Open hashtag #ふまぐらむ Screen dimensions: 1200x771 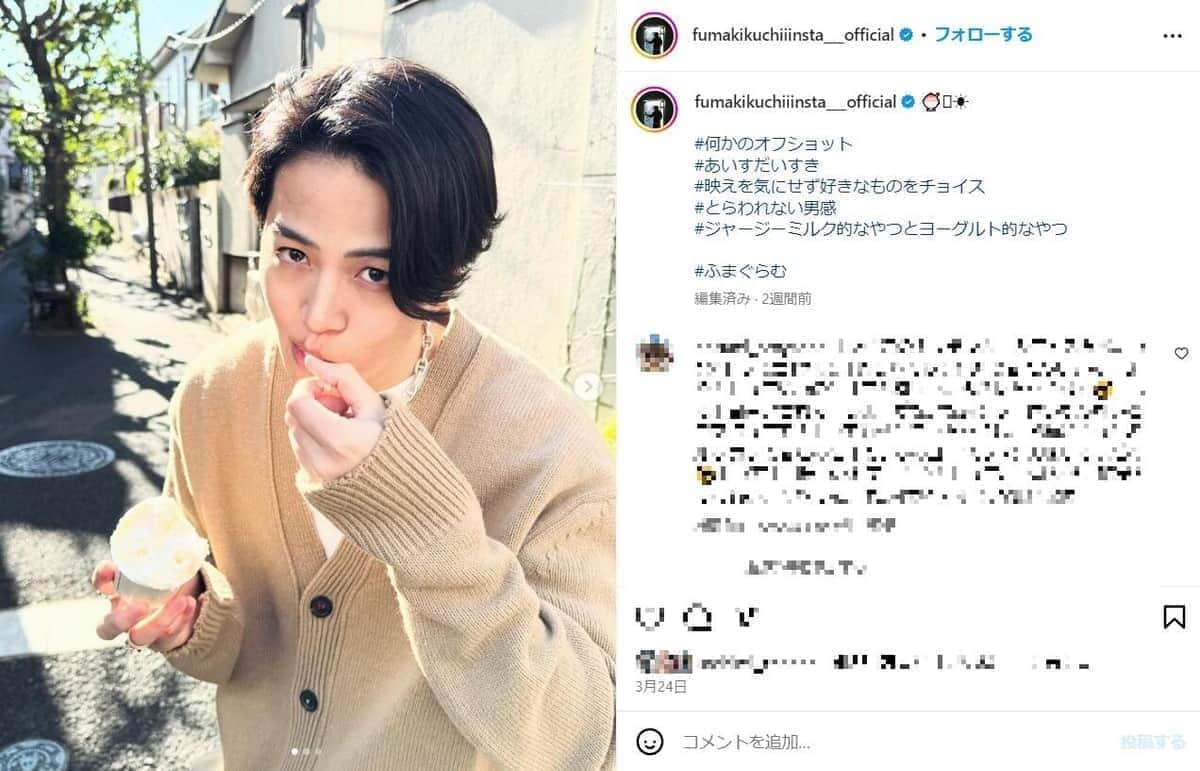(x=741, y=271)
